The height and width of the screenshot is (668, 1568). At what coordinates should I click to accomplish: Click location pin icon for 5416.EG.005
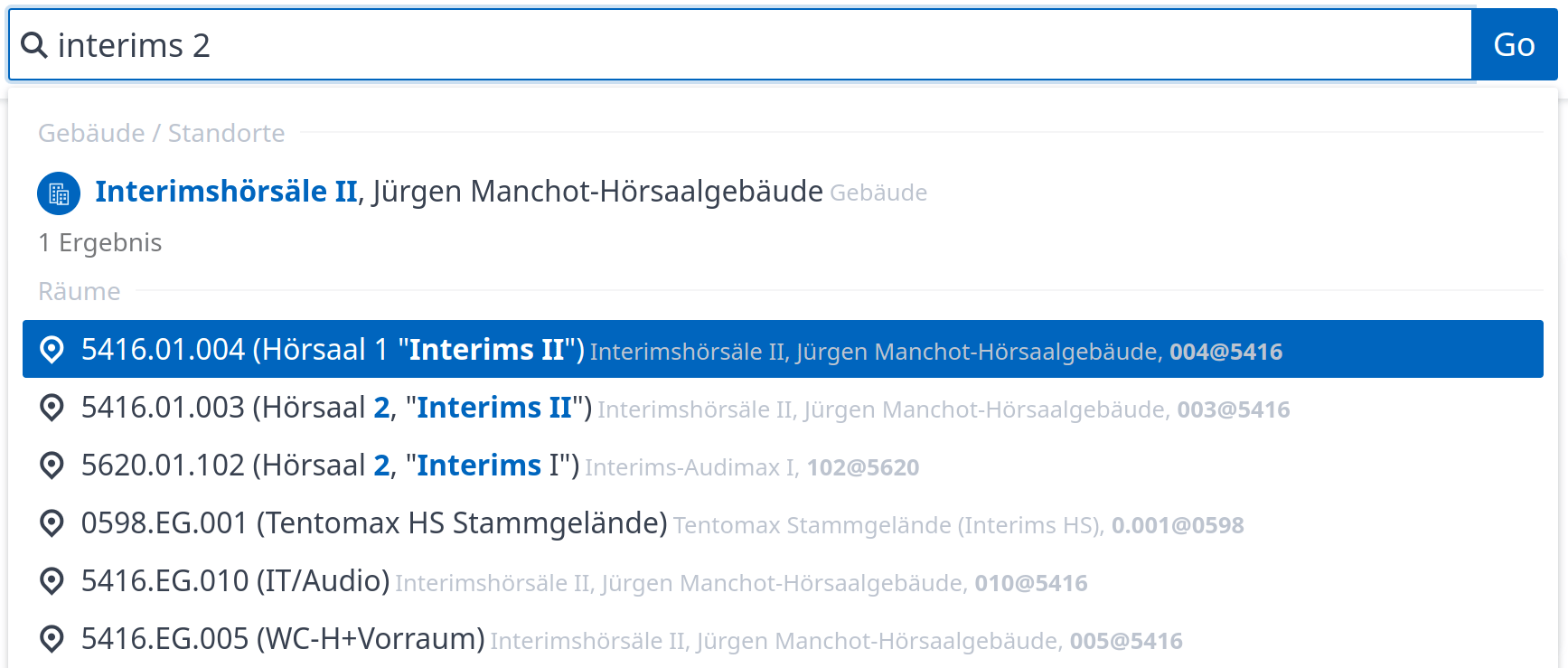point(52,639)
